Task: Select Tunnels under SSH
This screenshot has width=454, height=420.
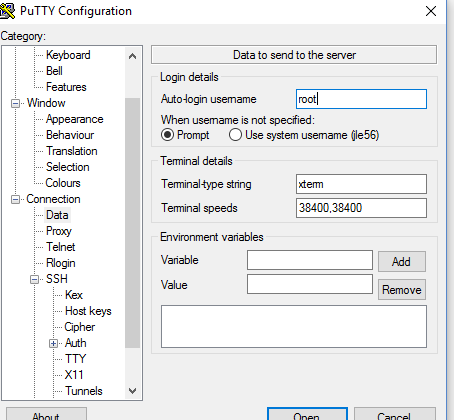Action: pyautogui.click(x=84, y=391)
